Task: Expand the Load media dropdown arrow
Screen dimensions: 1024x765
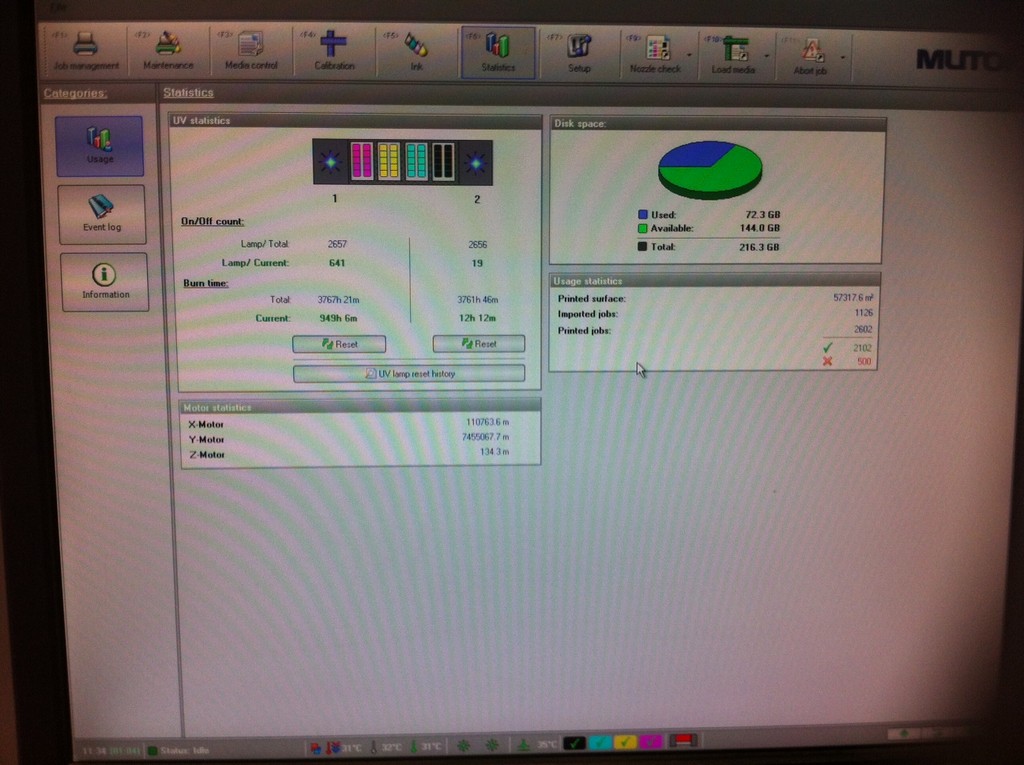Action: pyautogui.click(x=767, y=55)
